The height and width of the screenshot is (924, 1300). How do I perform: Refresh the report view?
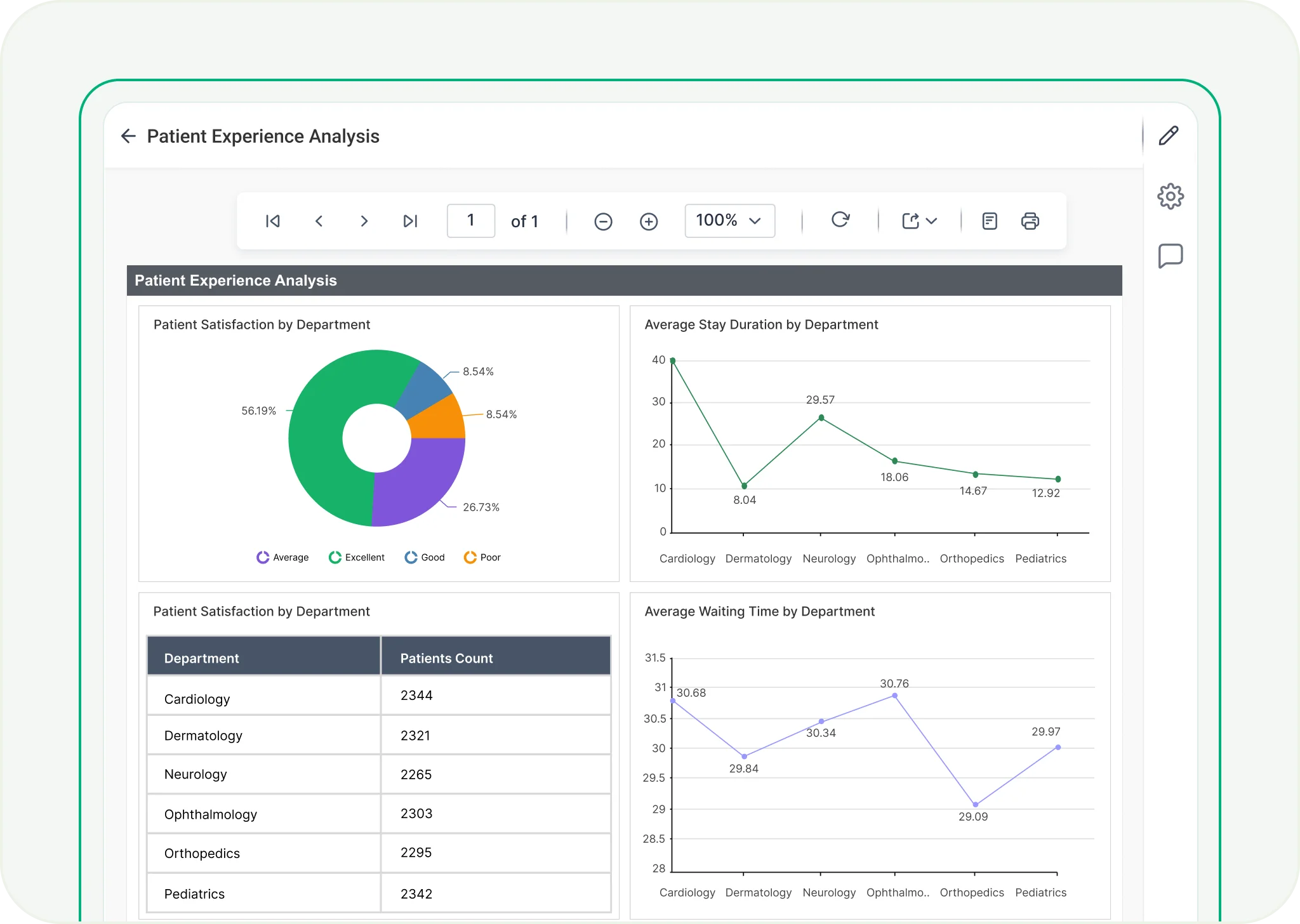point(840,220)
